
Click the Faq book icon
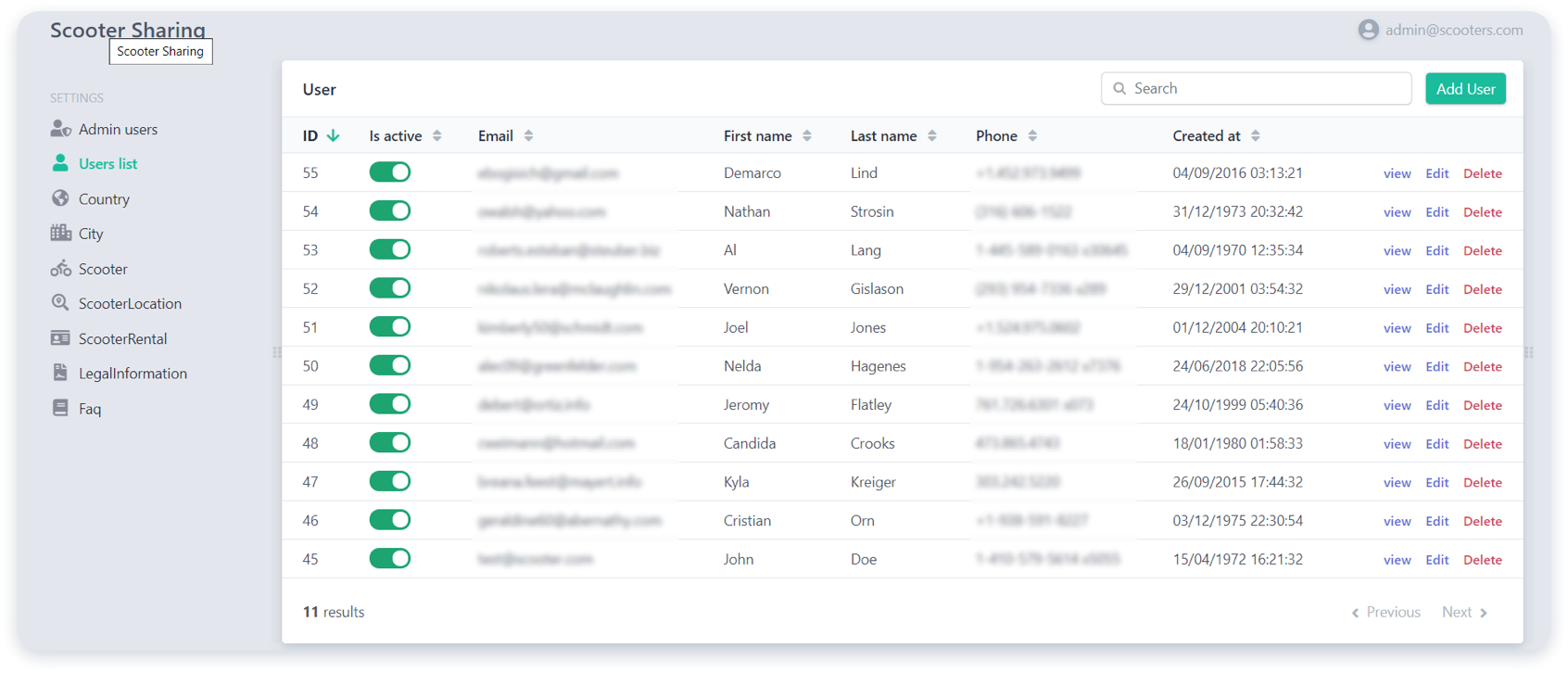pos(60,408)
